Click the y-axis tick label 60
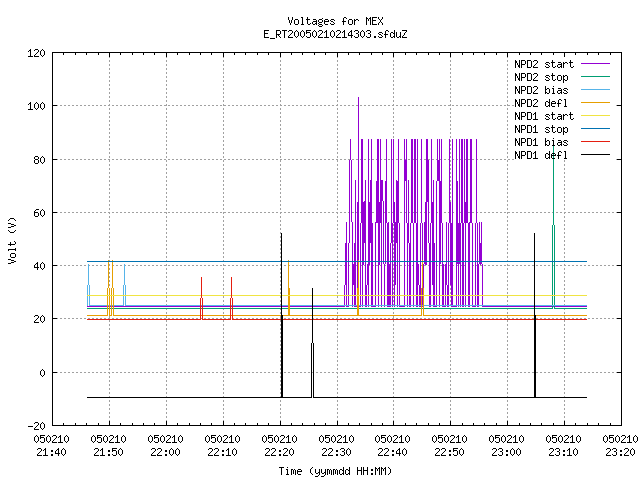 coord(39,213)
